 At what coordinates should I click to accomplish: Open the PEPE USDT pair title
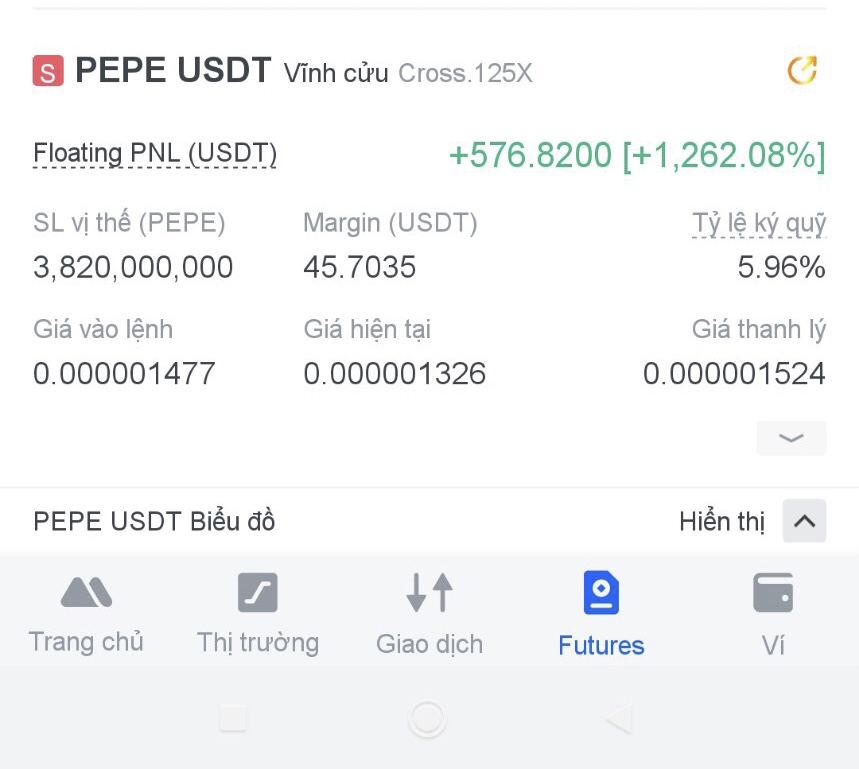(x=173, y=71)
